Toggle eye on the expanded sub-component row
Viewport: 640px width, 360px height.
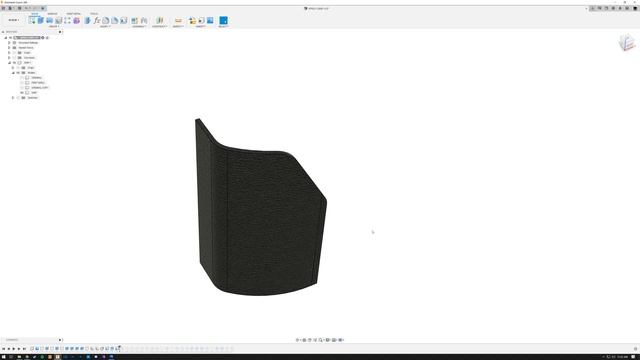(x=14, y=62)
